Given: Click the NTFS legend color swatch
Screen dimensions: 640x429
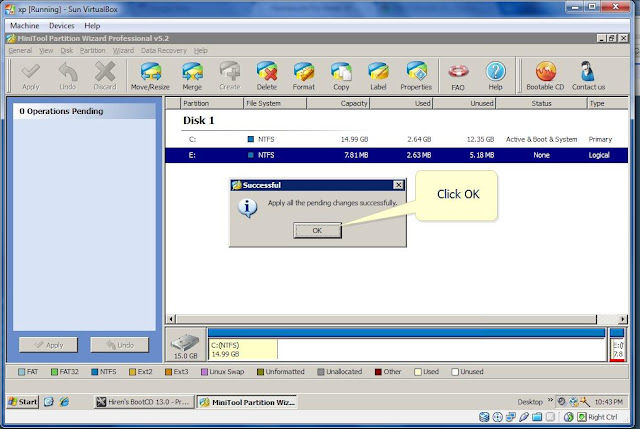Looking at the screenshot, I should [94, 372].
